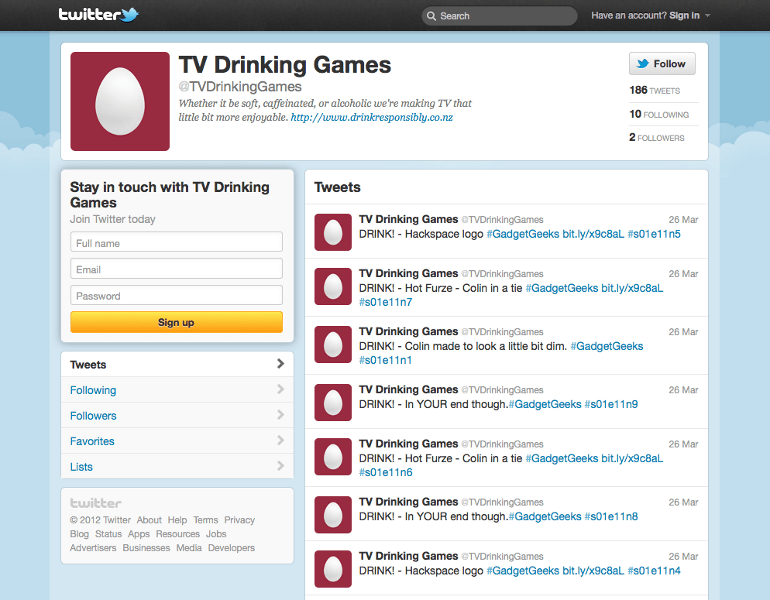Open the #s01e11n1 hashtag

[385, 360]
